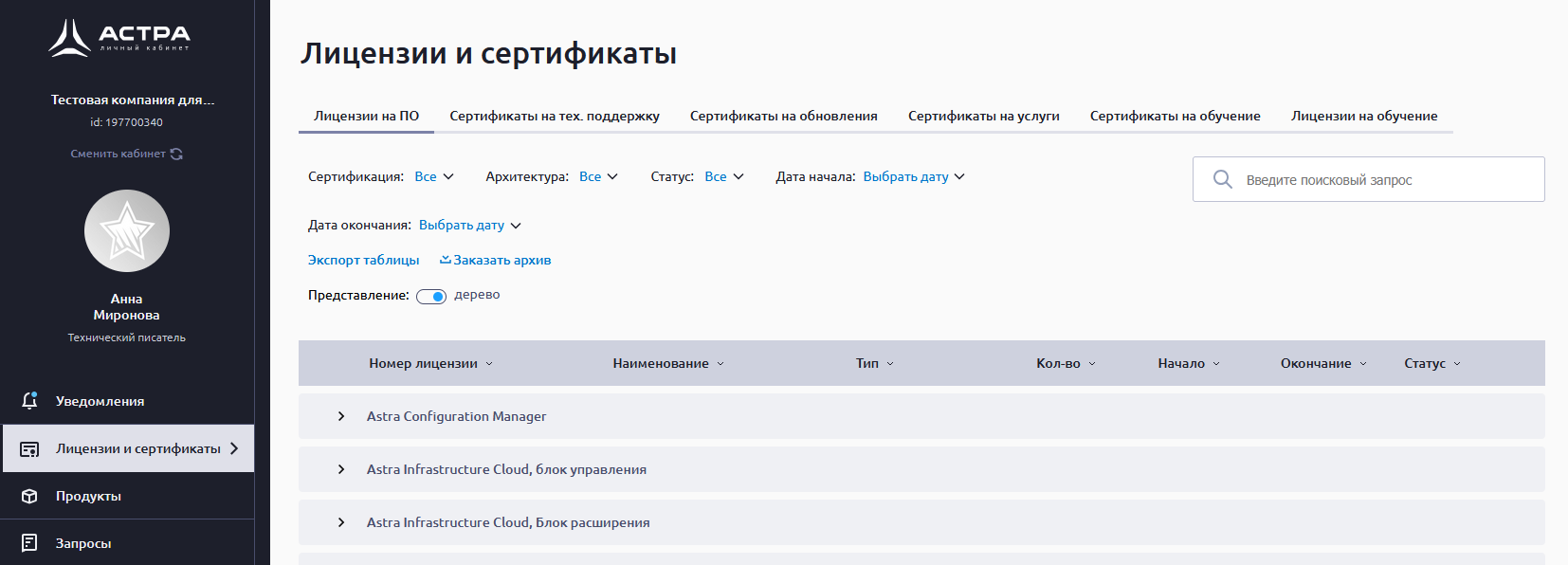The height and width of the screenshot is (565, 1568).
Task: Click the magnifier search icon
Action: click(x=1223, y=179)
